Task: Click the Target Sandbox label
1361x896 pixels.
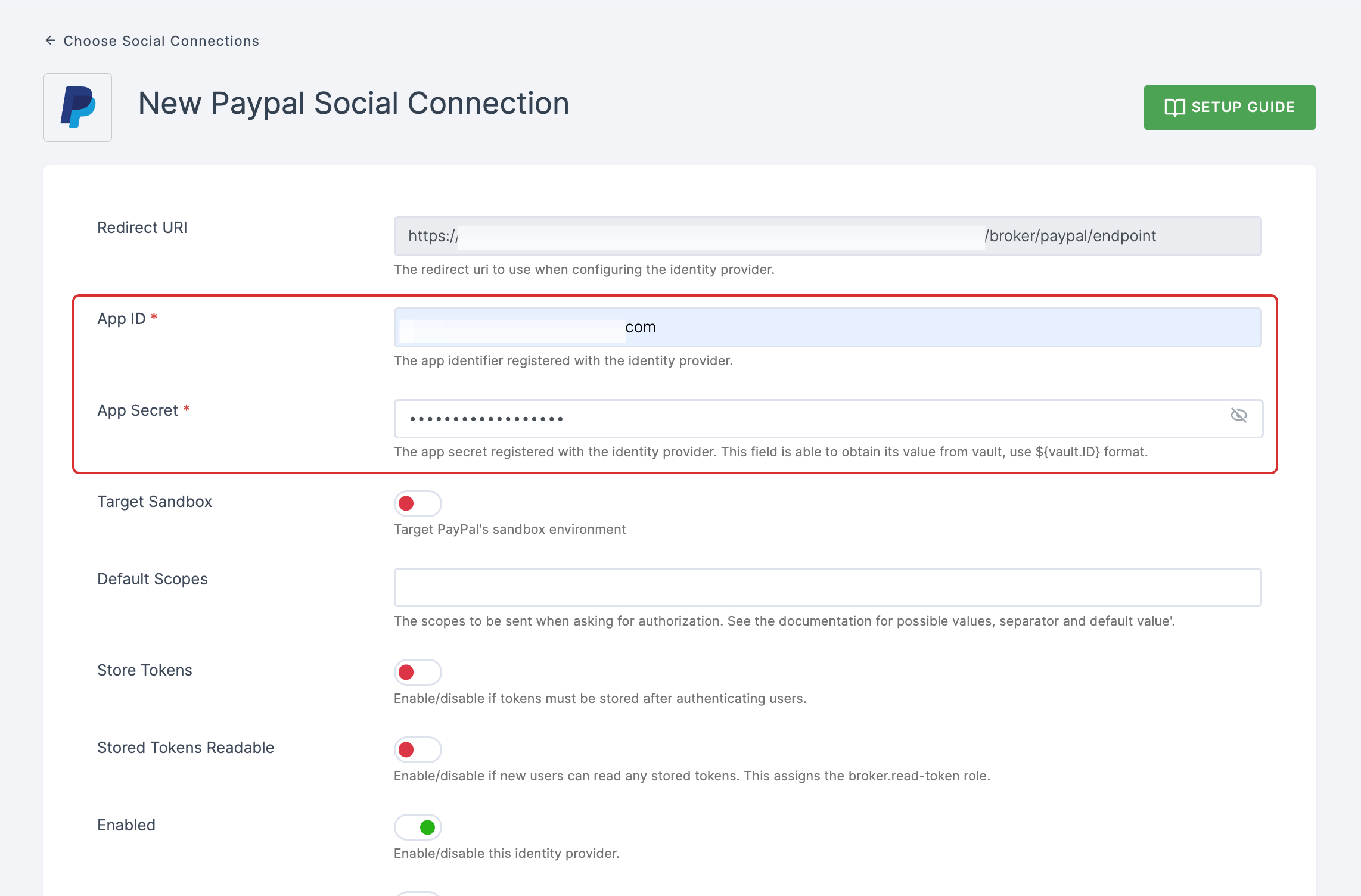Action: pyautogui.click(x=155, y=502)
